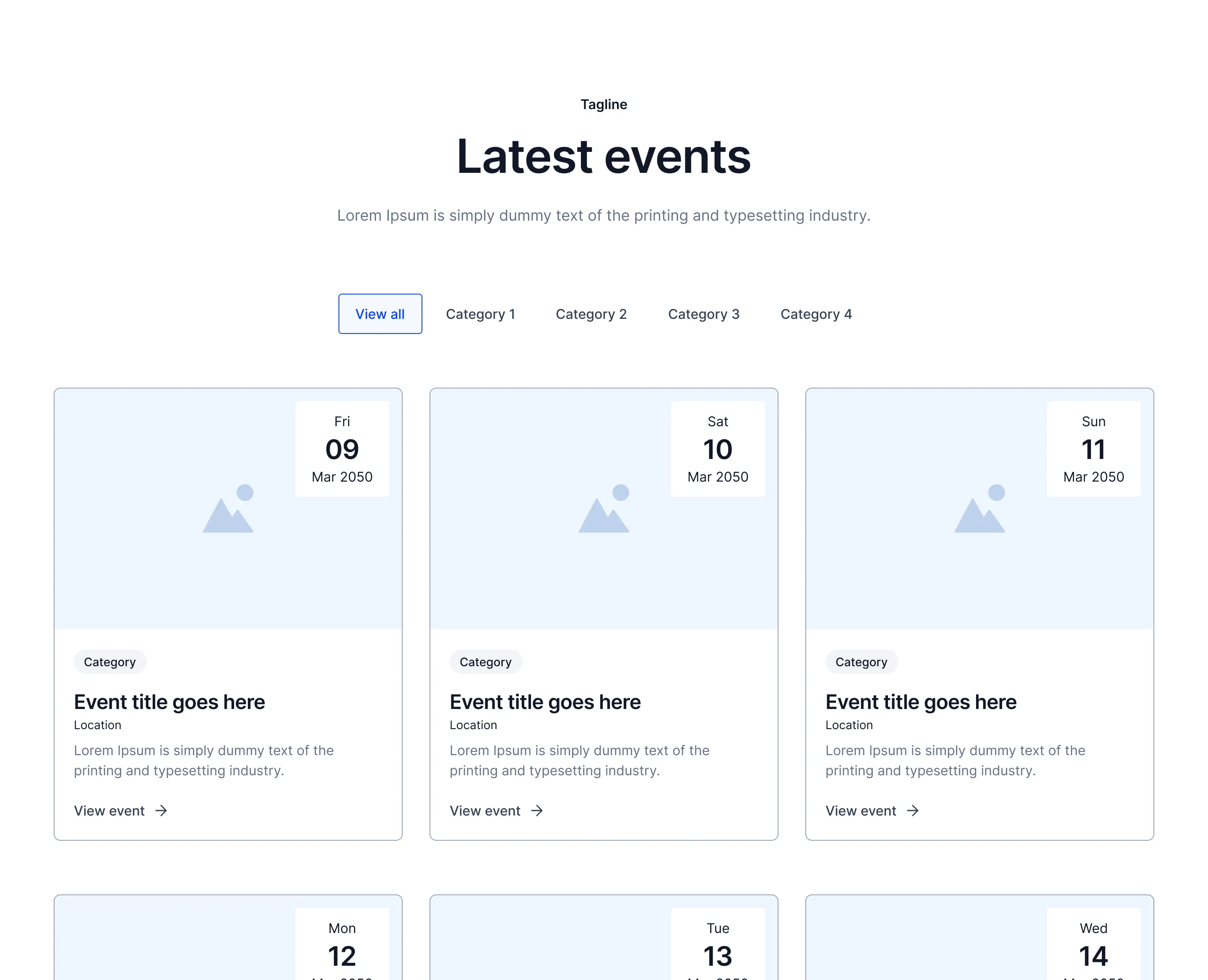This screenshot has width=1208, height=980.
Task: Click the Sat 10 Mar 2050 date badge
Action: [x=718, y=449]
